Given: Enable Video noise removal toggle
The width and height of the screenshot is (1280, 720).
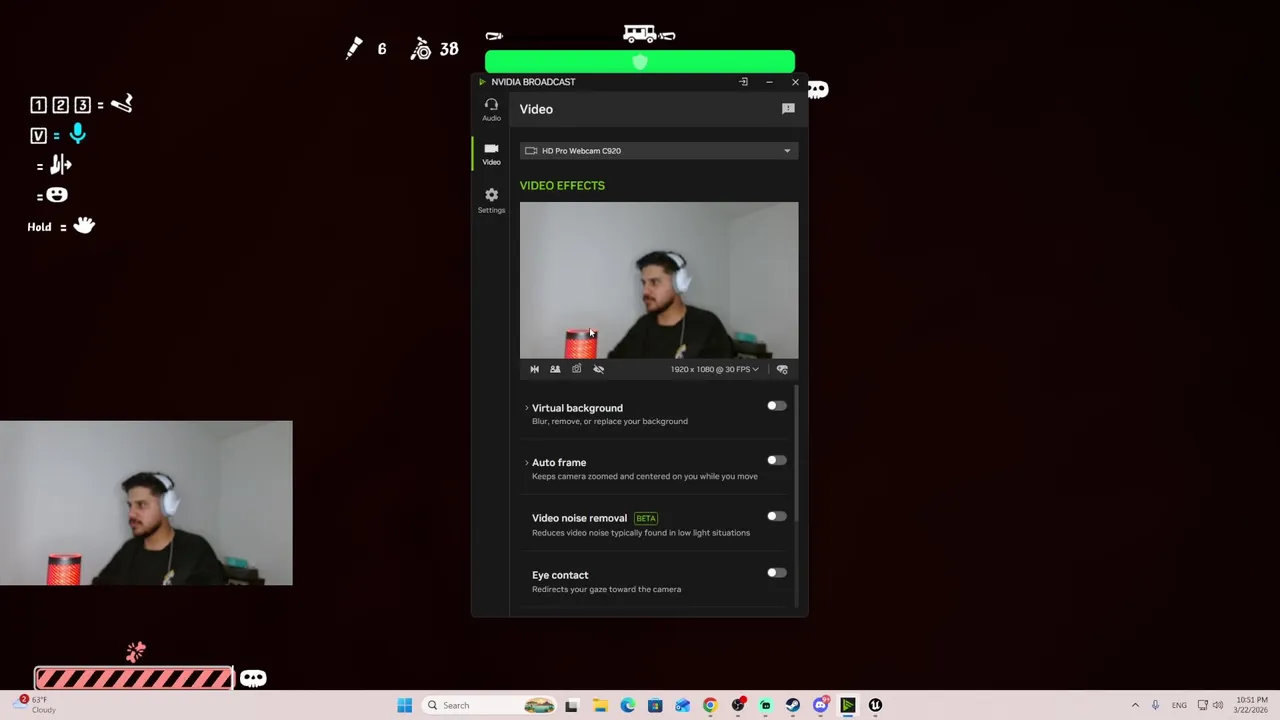Looking at the screenshot, I should [x=776, y=517].
